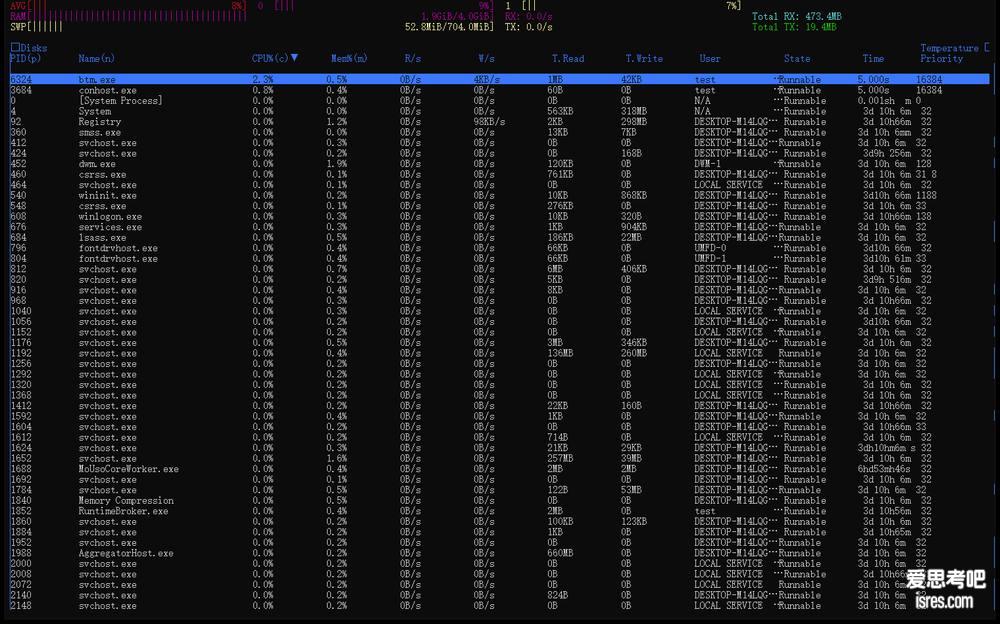This screenshot has height=624, width=1000.
Task: Select the winlogon.exe process row
Action: (499, 216)
